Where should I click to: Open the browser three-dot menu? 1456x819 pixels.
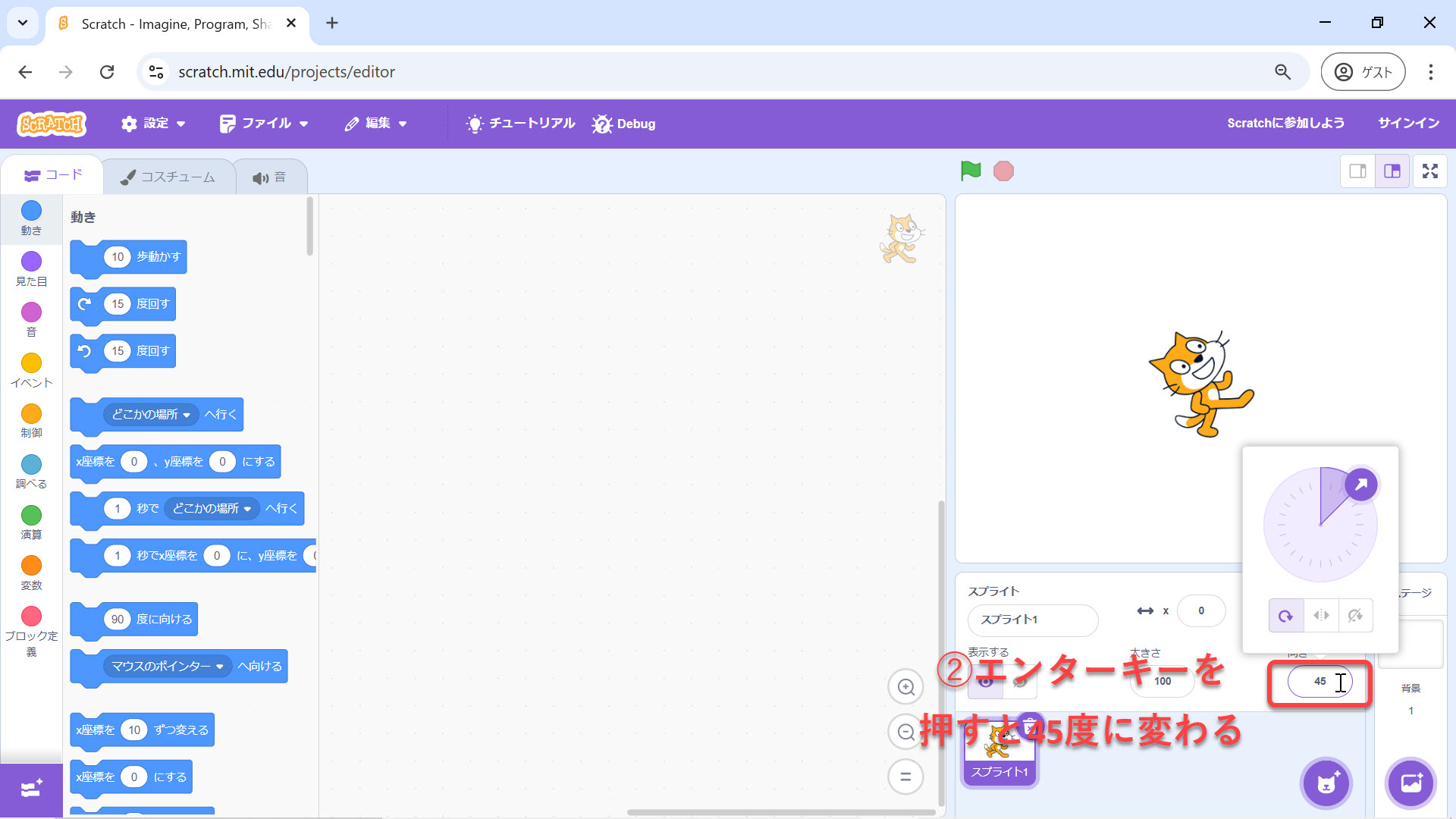pos(1431,72)
